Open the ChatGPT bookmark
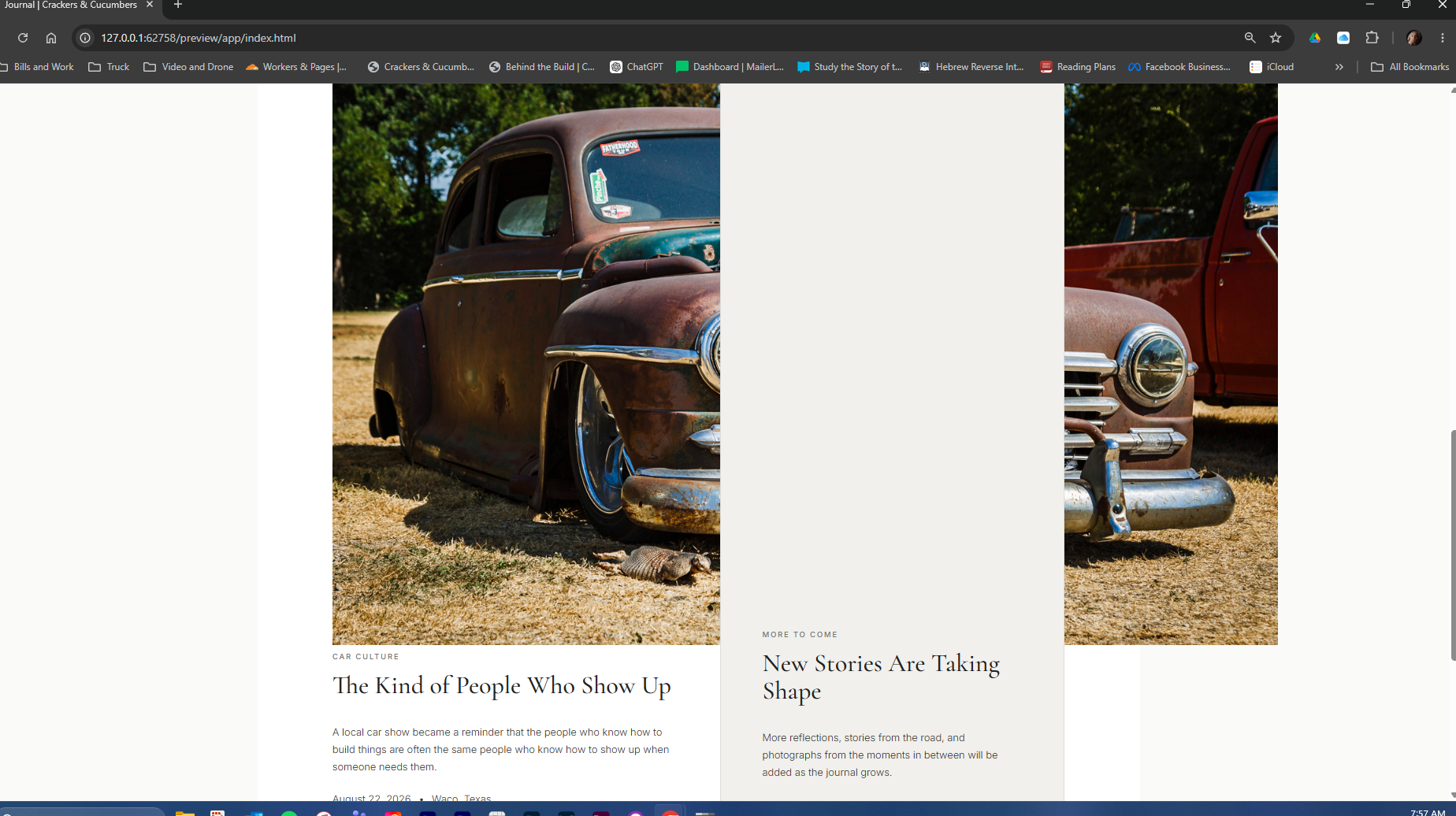1456x816 pixels. click(x=637, y=67)
